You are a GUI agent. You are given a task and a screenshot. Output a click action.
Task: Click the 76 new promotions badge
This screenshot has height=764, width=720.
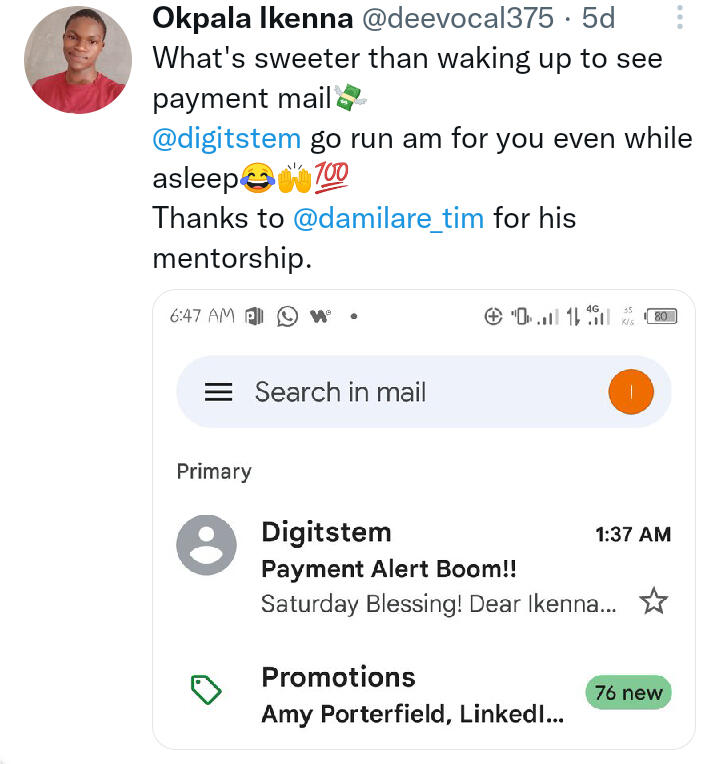(629, 692)
